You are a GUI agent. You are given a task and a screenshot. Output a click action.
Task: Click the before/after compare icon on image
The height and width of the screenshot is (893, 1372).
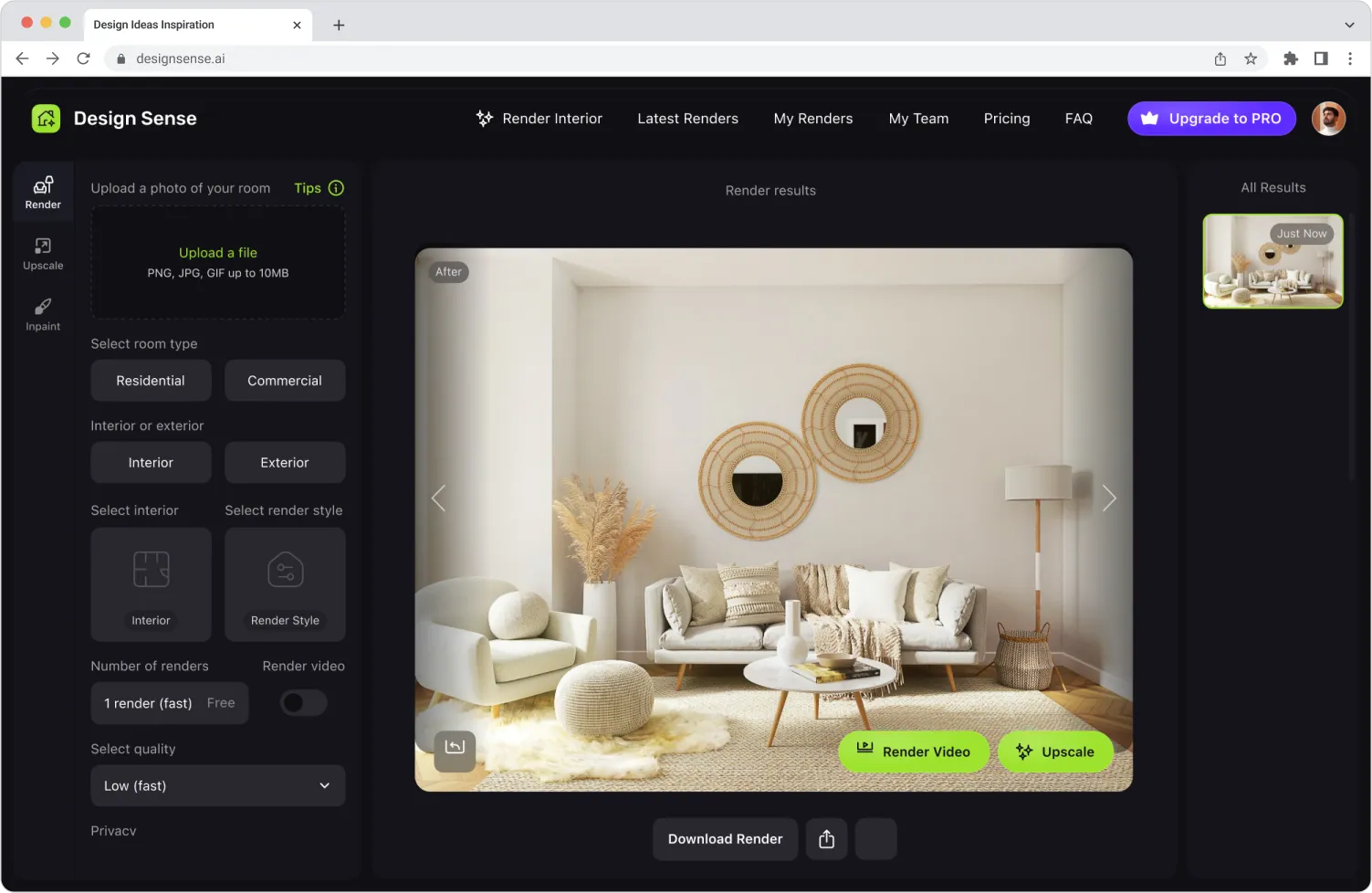[x=455, y=749]
